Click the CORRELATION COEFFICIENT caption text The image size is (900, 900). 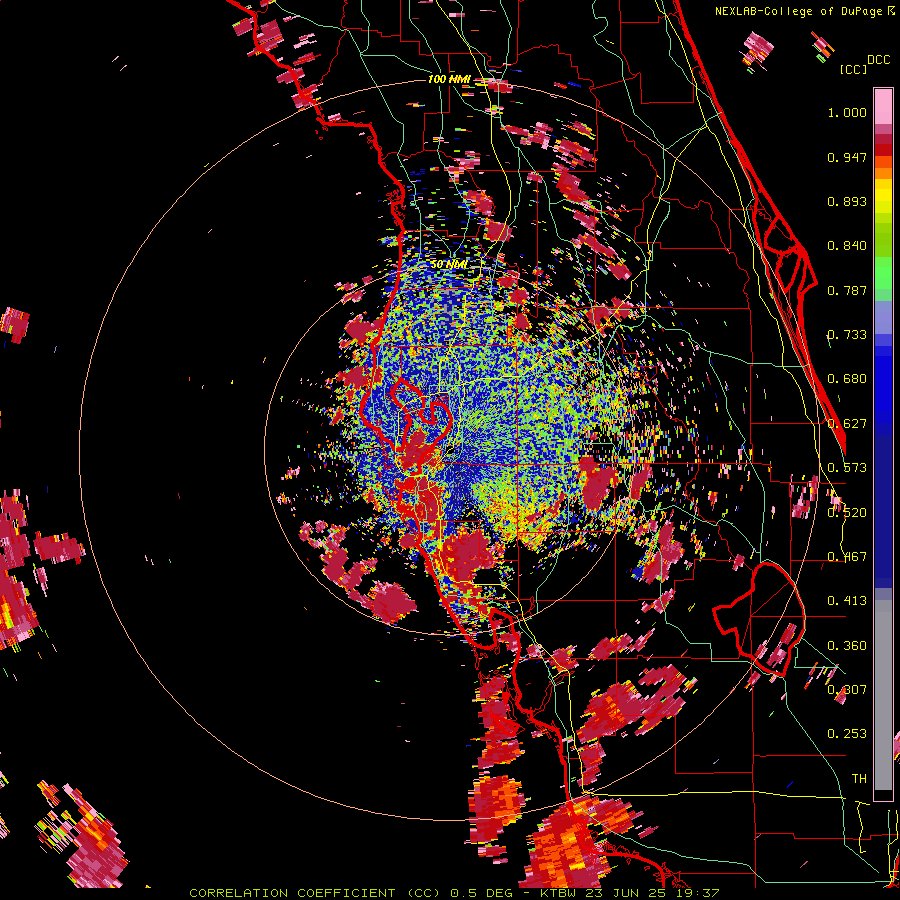292,893
